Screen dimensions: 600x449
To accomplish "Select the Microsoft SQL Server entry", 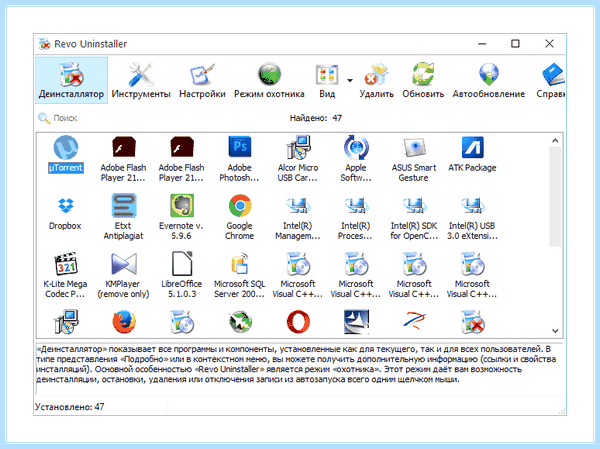I will tap(240, 276).
